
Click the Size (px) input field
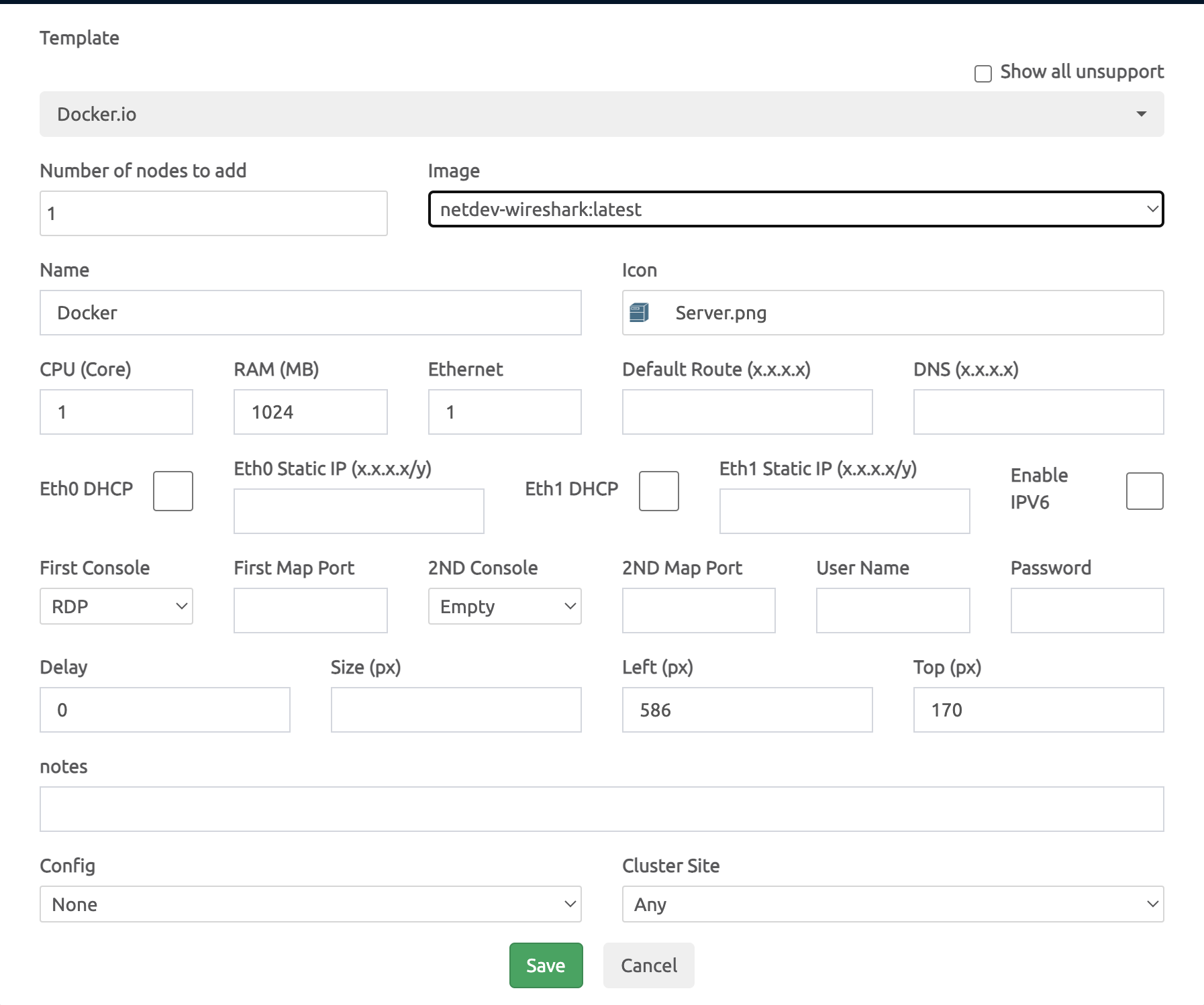(x=456, y=710)
